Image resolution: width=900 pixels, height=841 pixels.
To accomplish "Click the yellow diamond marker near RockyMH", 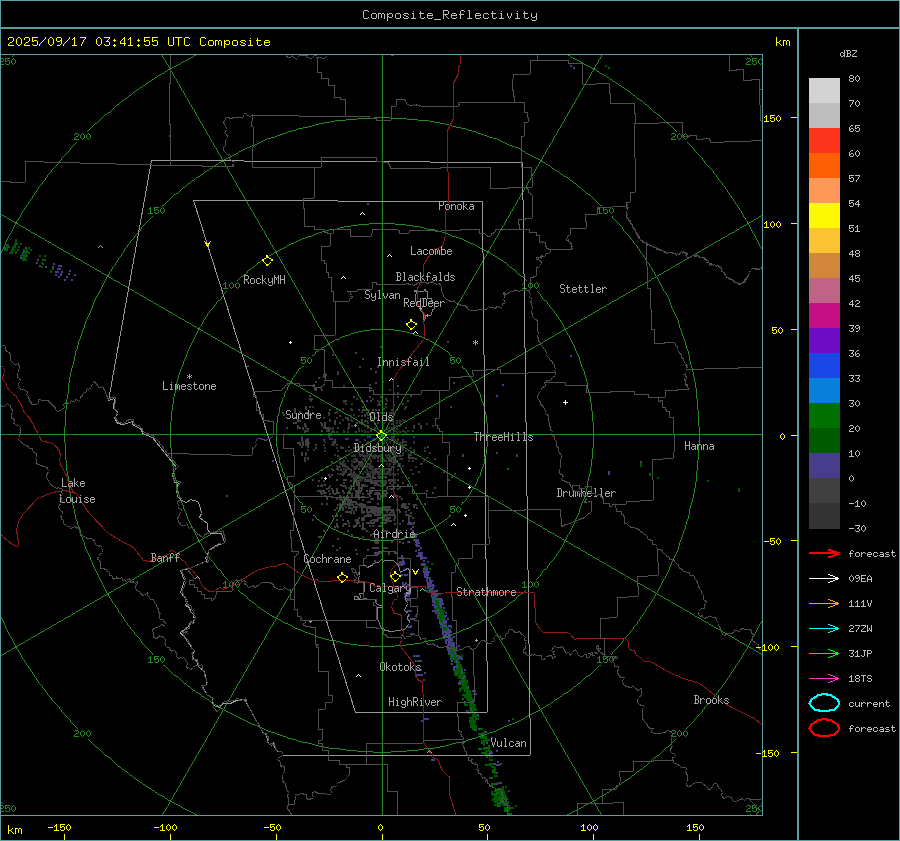I will click(267, 260).
